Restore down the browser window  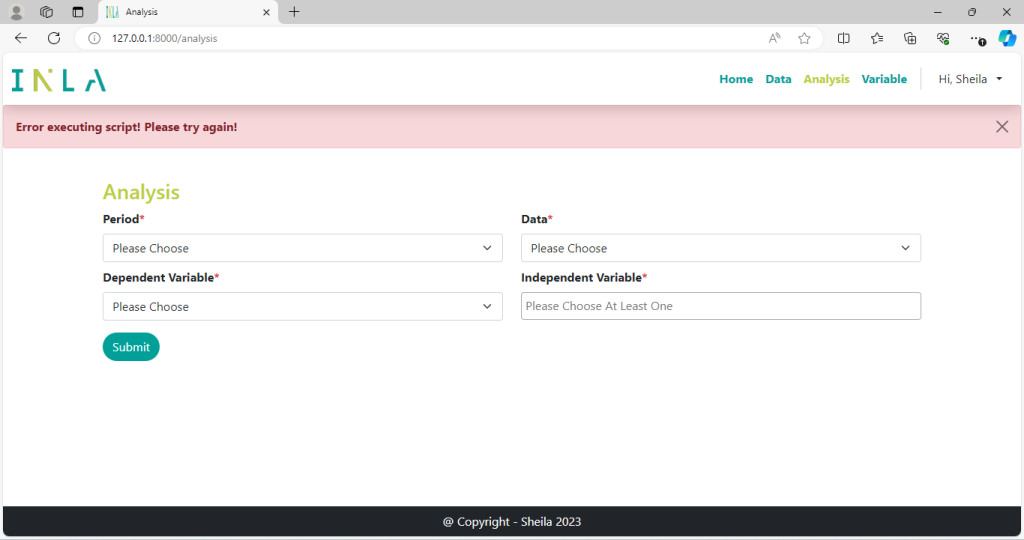click(972, 12)
